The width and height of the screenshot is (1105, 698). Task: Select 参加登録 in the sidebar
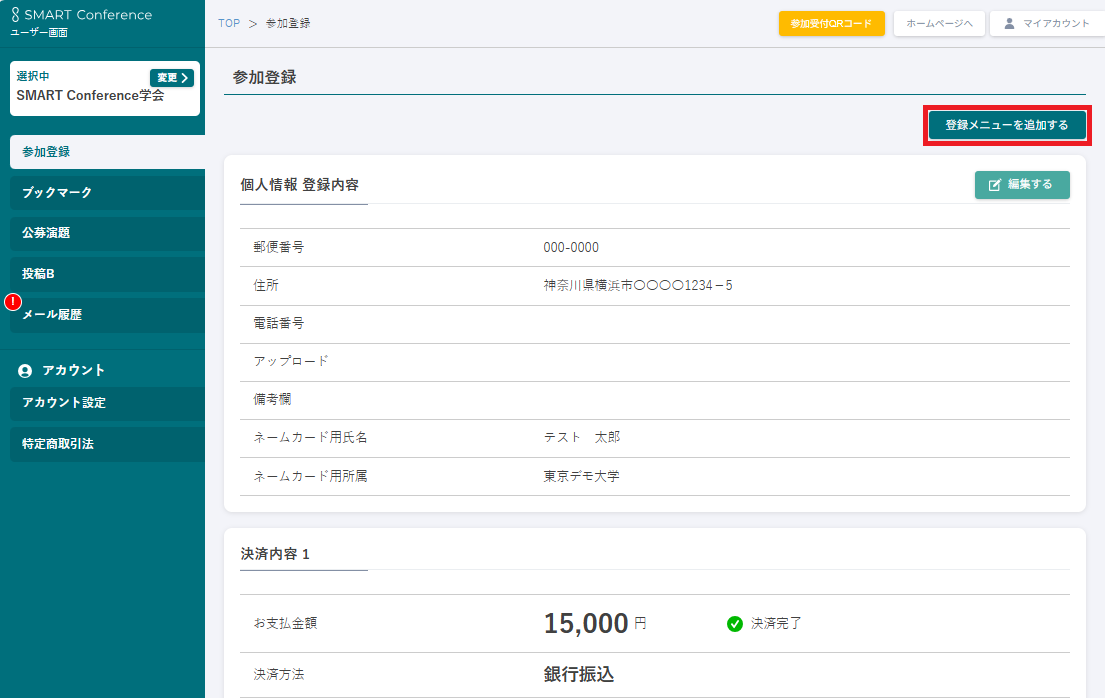105,152
